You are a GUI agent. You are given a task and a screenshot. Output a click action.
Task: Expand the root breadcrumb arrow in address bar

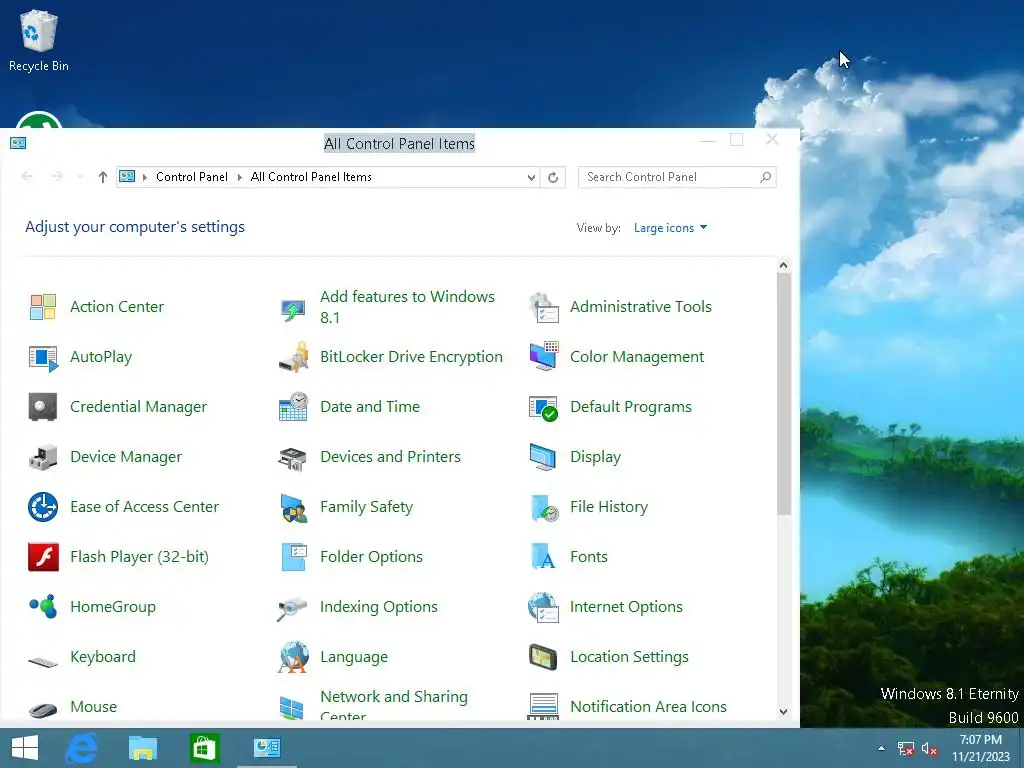(x=144, y=177)
